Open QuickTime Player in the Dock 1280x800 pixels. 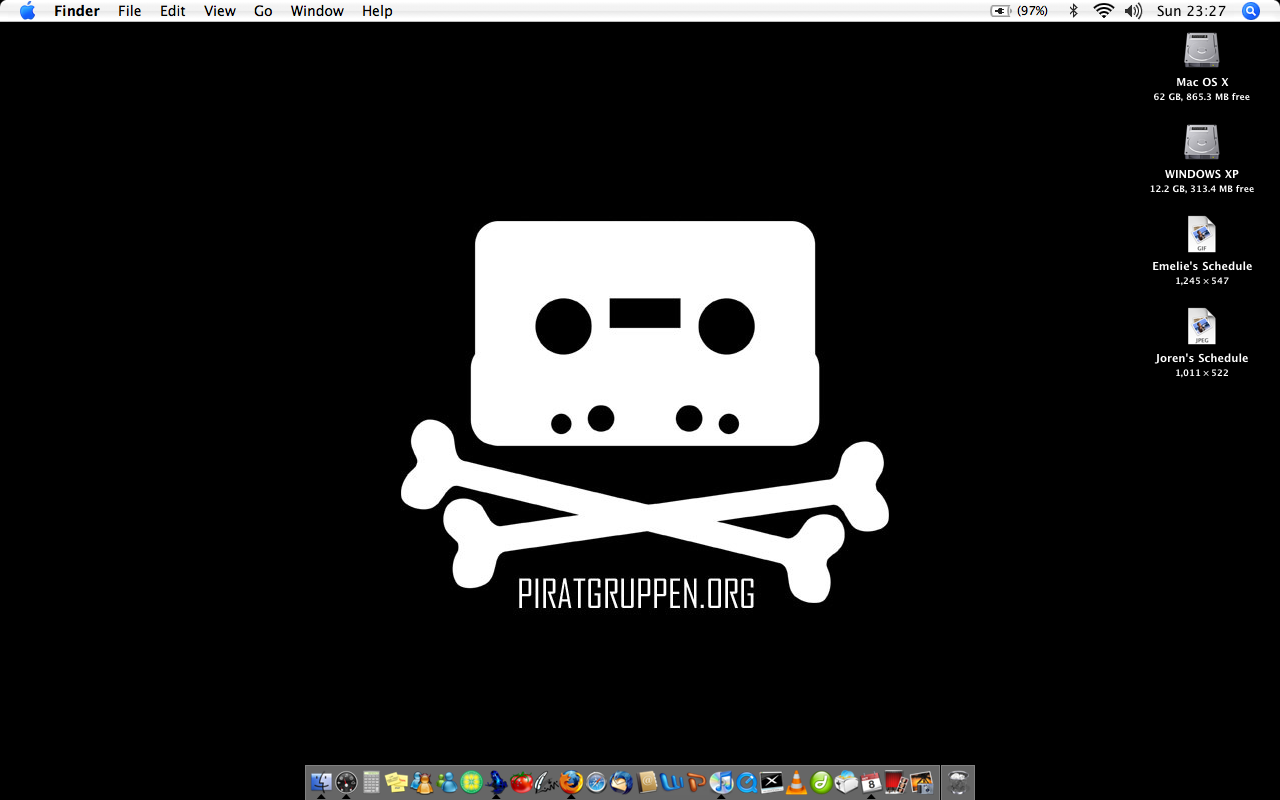(746, 782)
